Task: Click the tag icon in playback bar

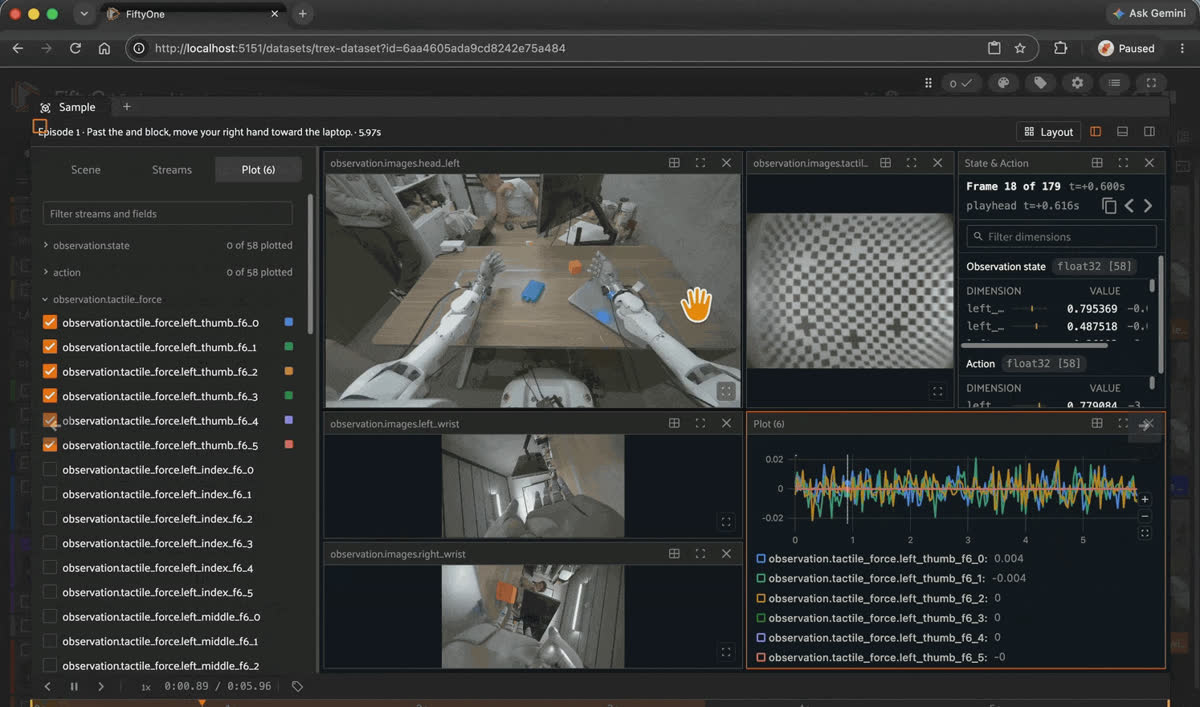Action: click(x=297, y=686)
